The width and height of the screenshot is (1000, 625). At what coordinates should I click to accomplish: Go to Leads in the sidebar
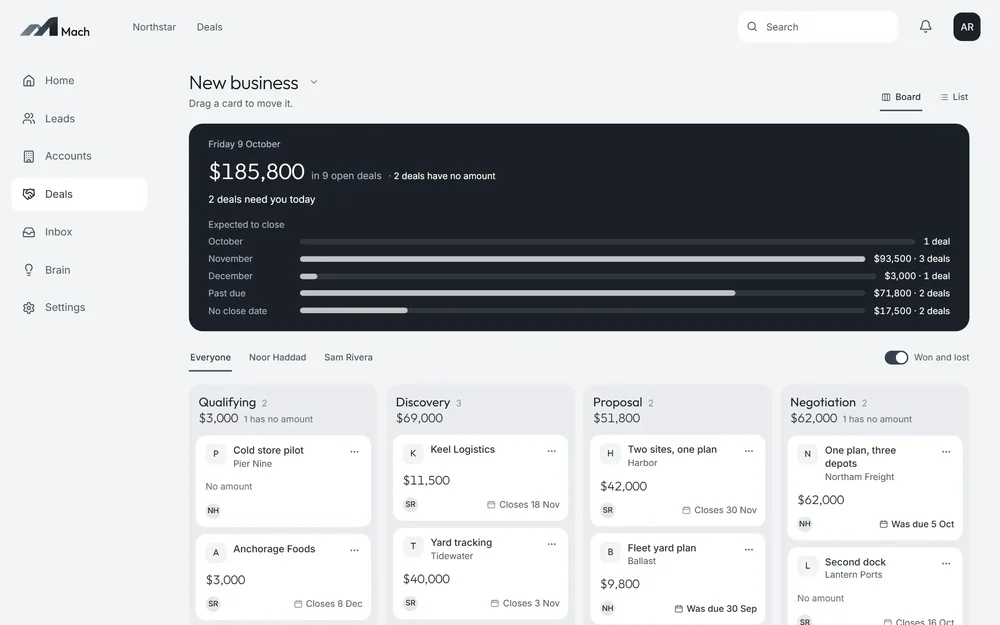[79, 119]
